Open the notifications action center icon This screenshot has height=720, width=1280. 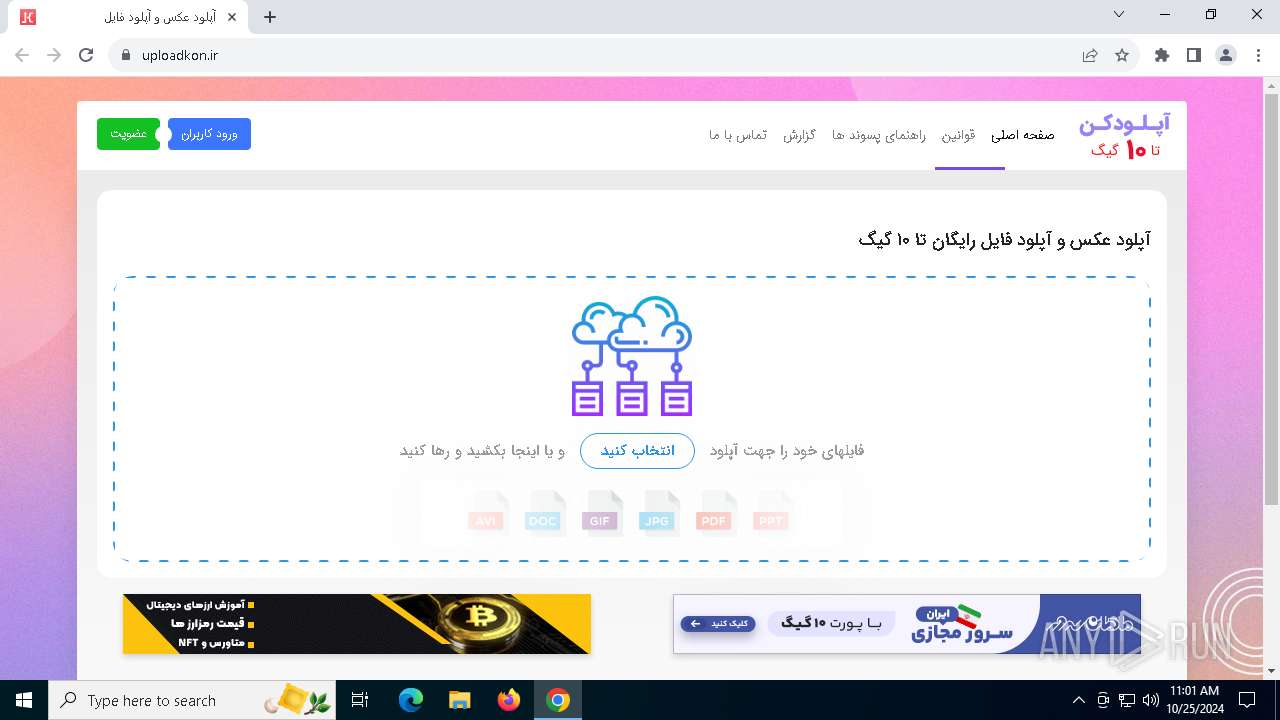[1248, 700]
